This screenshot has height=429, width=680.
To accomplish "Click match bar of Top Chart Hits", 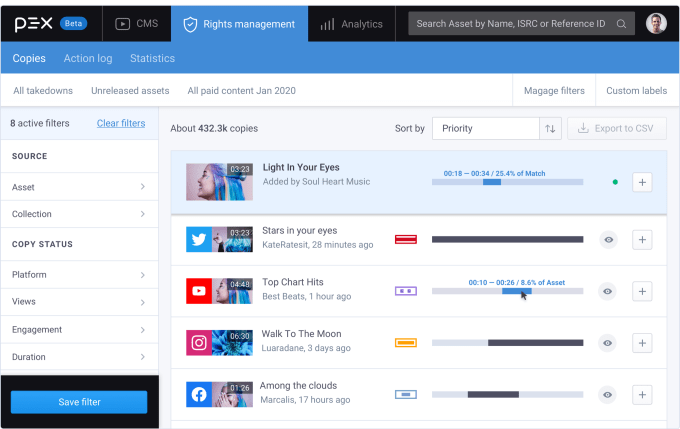I will [507, 291].
